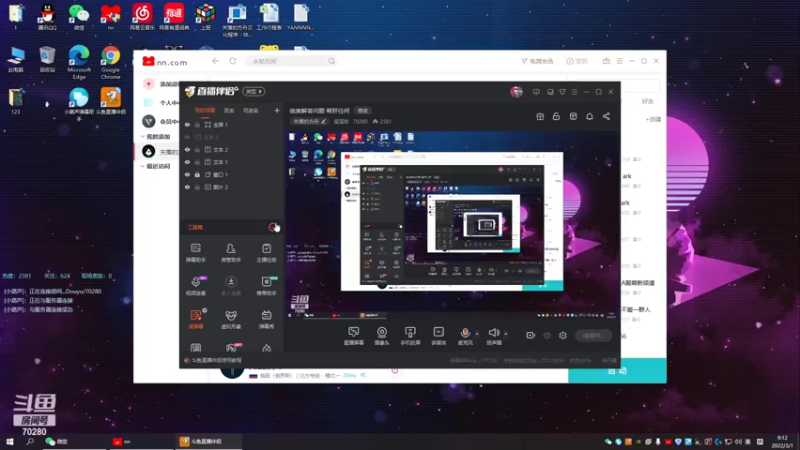Toggle visibility of 全屏 1 source
This screenshot has width=800, height=450.
tap(187, 124)
